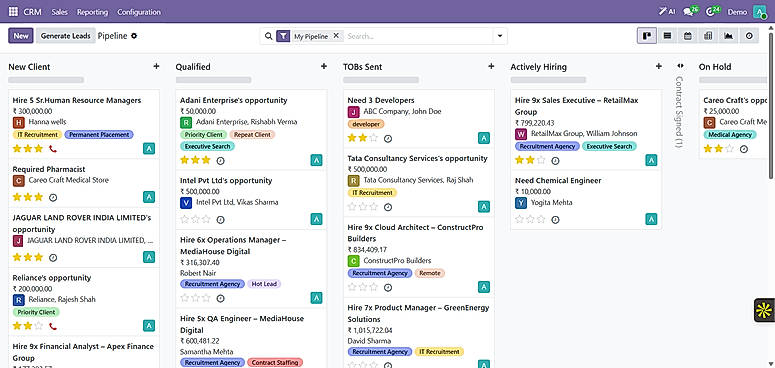Click the New button
This screenshot has height=368, width=775.
21,36
